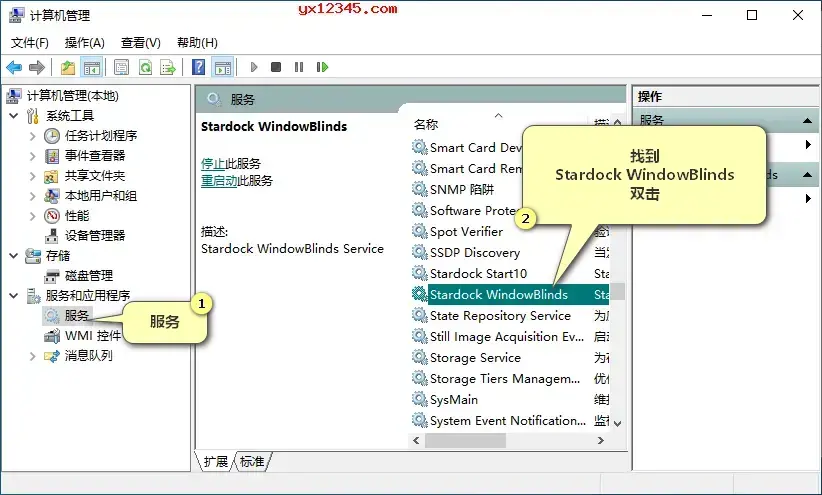Switch to the 标准 tab

[x=252, y=461]
